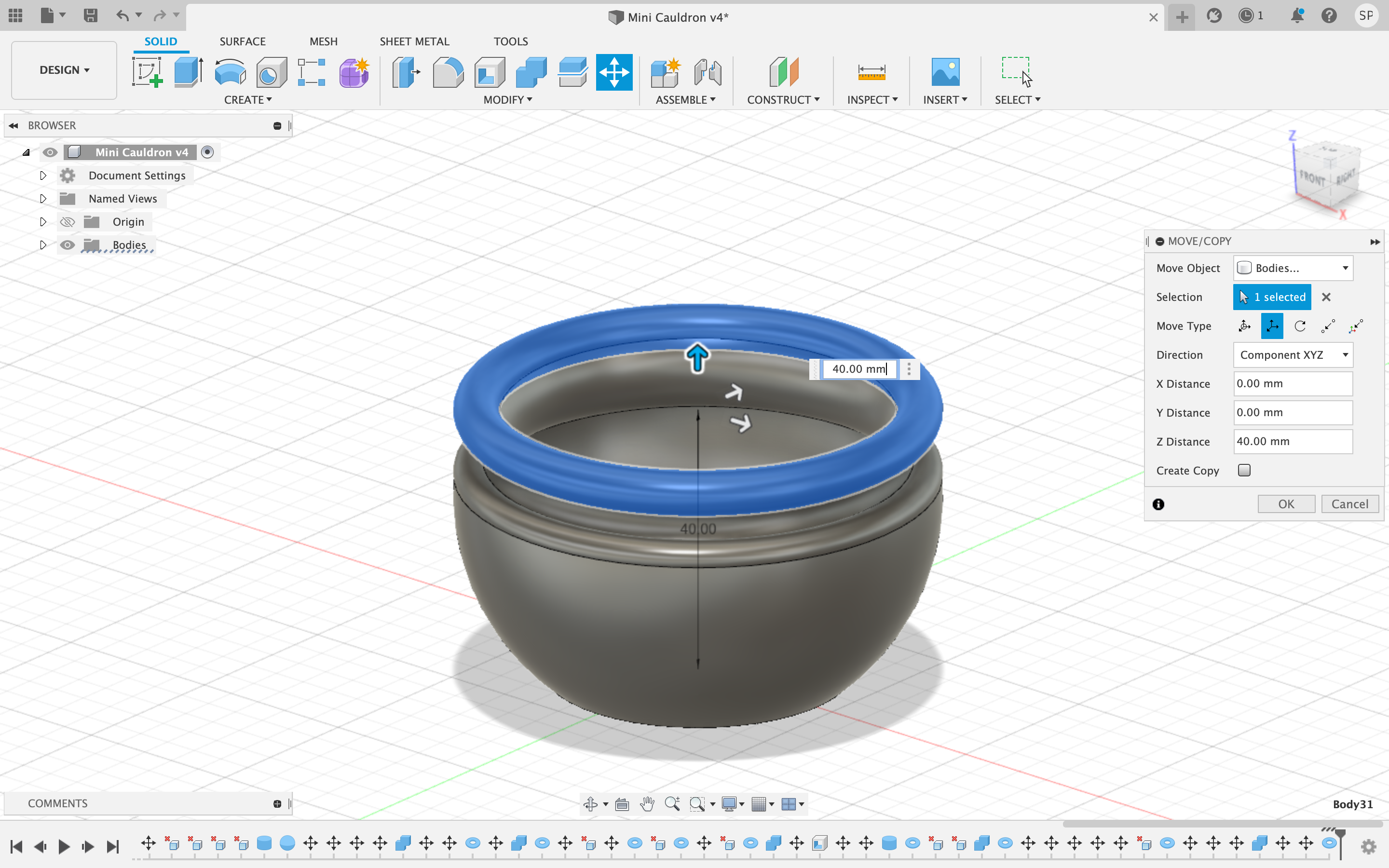Show the hidden Origin folder
Image resolution: width=1389 pixels, height=868 pixels.
pyautogui.click(x=67, y=222)
